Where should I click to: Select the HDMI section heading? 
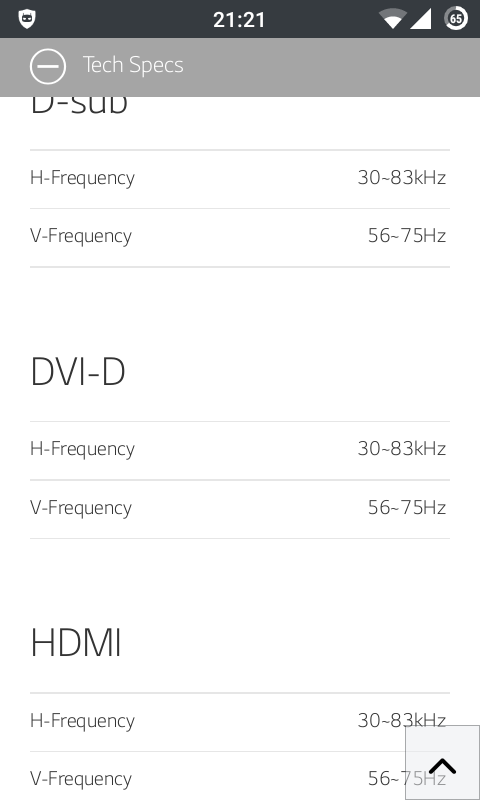tap(76, 643)
